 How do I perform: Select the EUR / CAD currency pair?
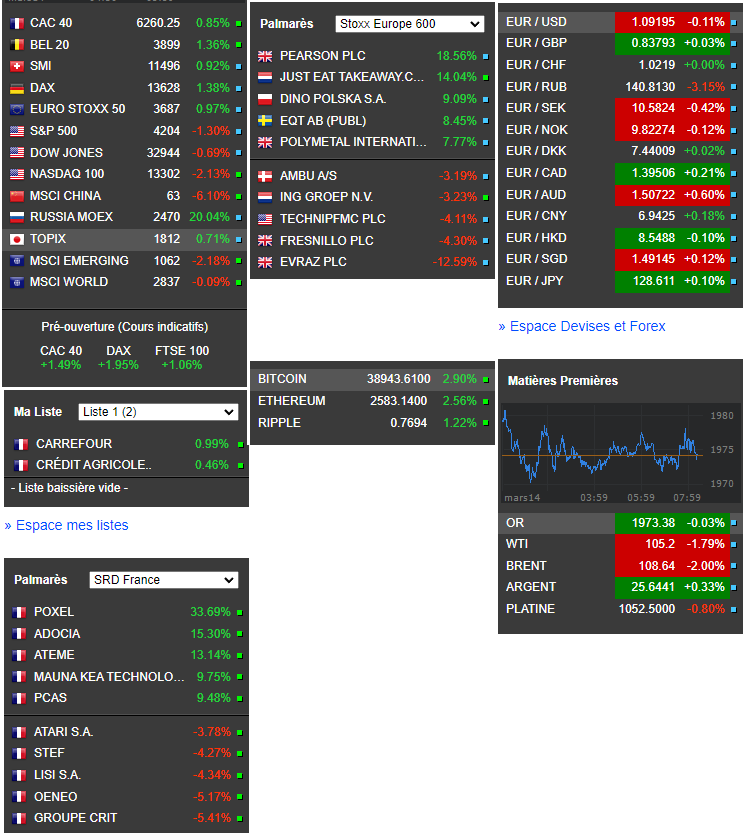point(620,173)
